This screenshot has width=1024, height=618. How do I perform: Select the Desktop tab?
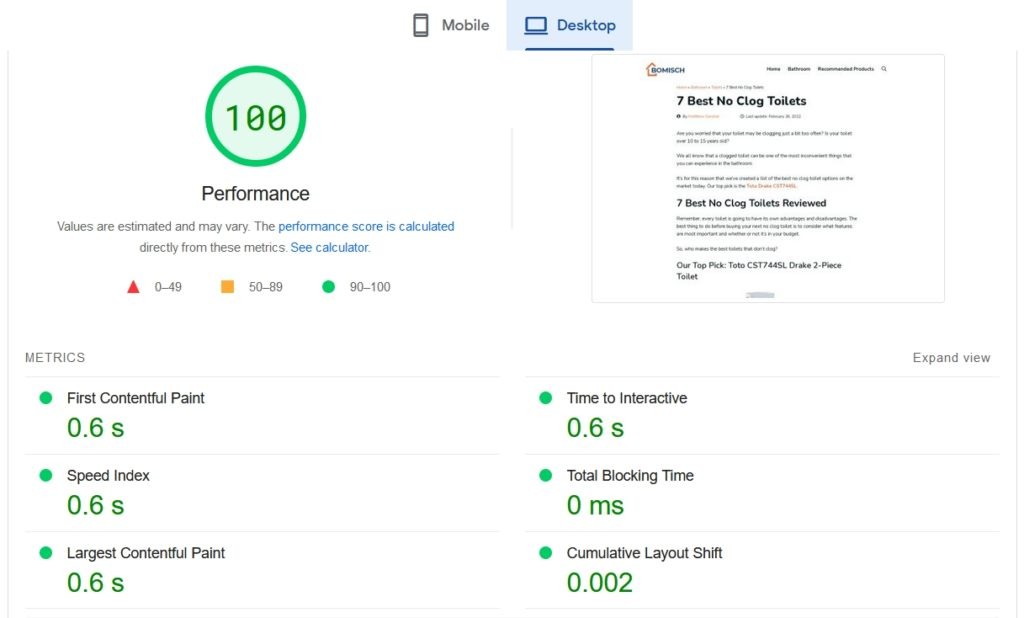(570, 25)
